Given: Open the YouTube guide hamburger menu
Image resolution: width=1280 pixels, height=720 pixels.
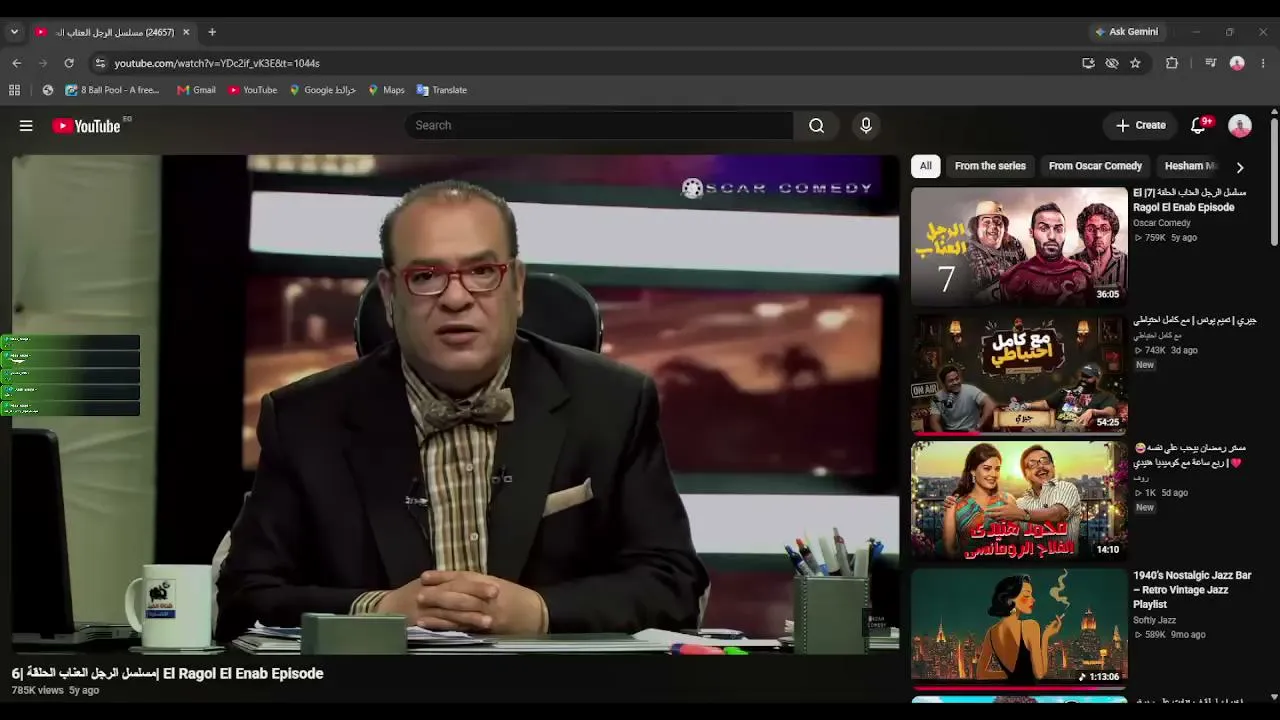Looking at the screenshot, I should pos(26,126).
